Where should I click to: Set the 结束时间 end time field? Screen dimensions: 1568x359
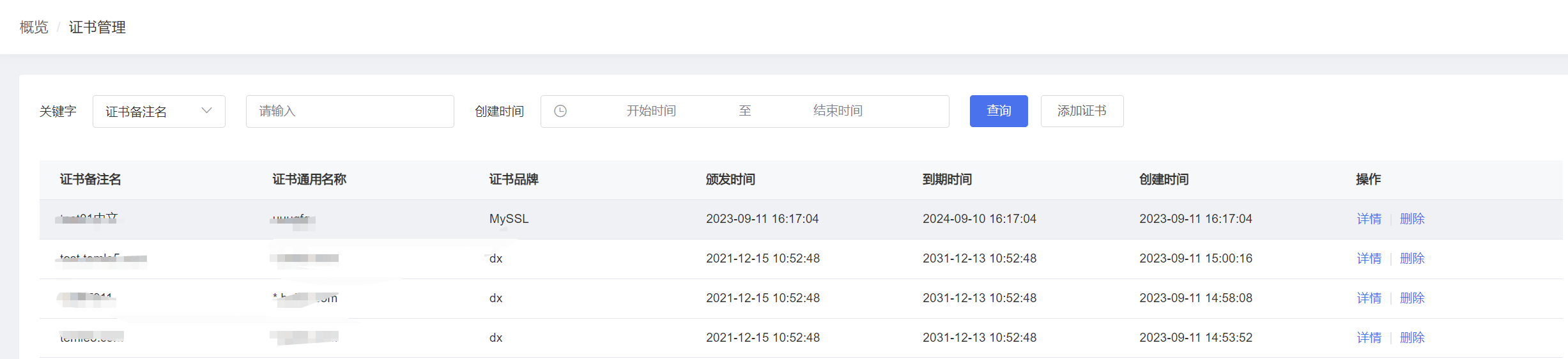[837, 111]
